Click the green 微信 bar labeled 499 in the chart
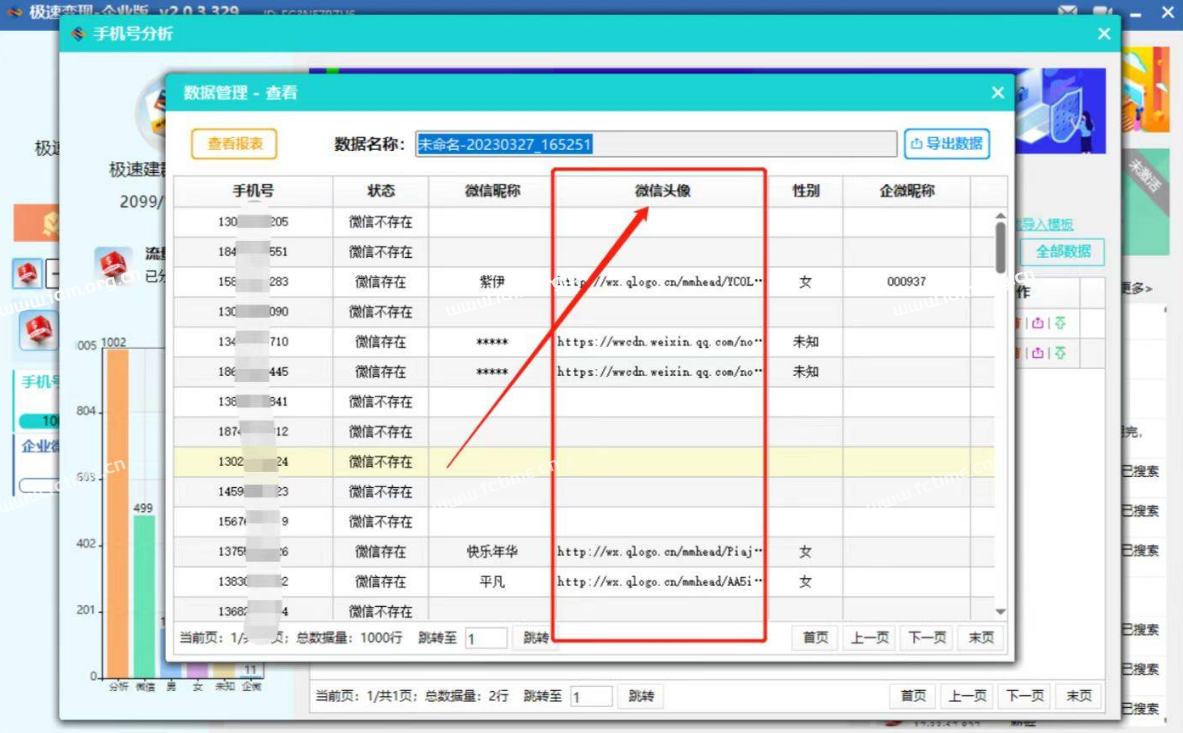Screen dimensions: 1183x733 click(143, 597)
